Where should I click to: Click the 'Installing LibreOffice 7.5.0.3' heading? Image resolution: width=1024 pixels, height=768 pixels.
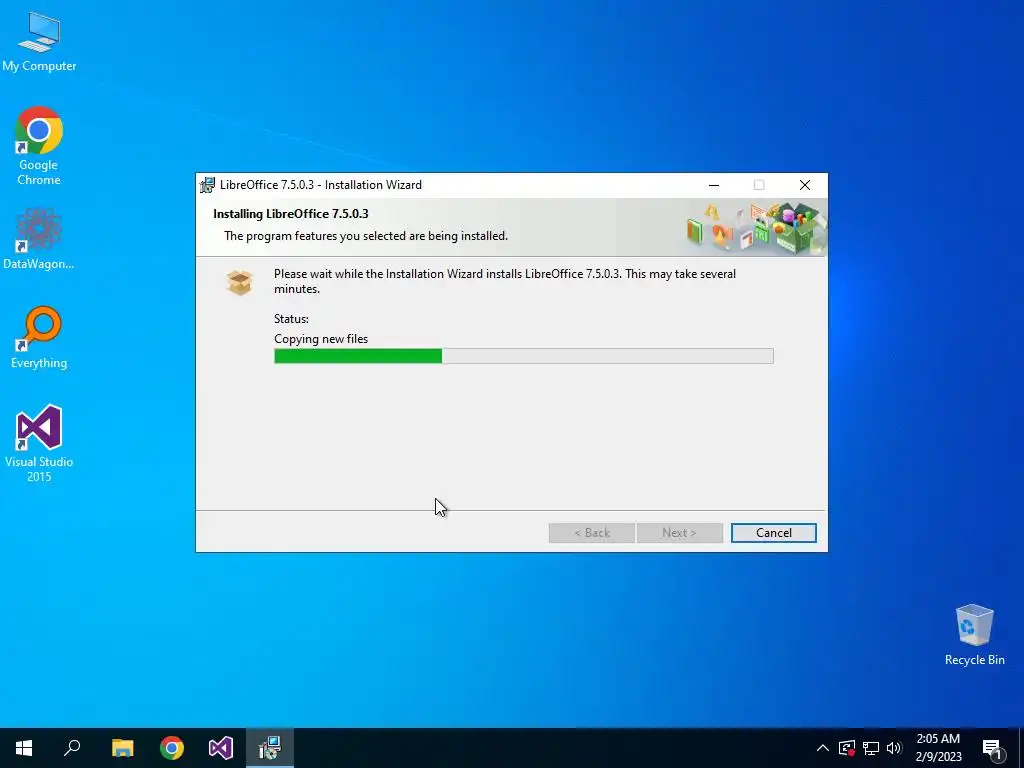click(291, 214)
